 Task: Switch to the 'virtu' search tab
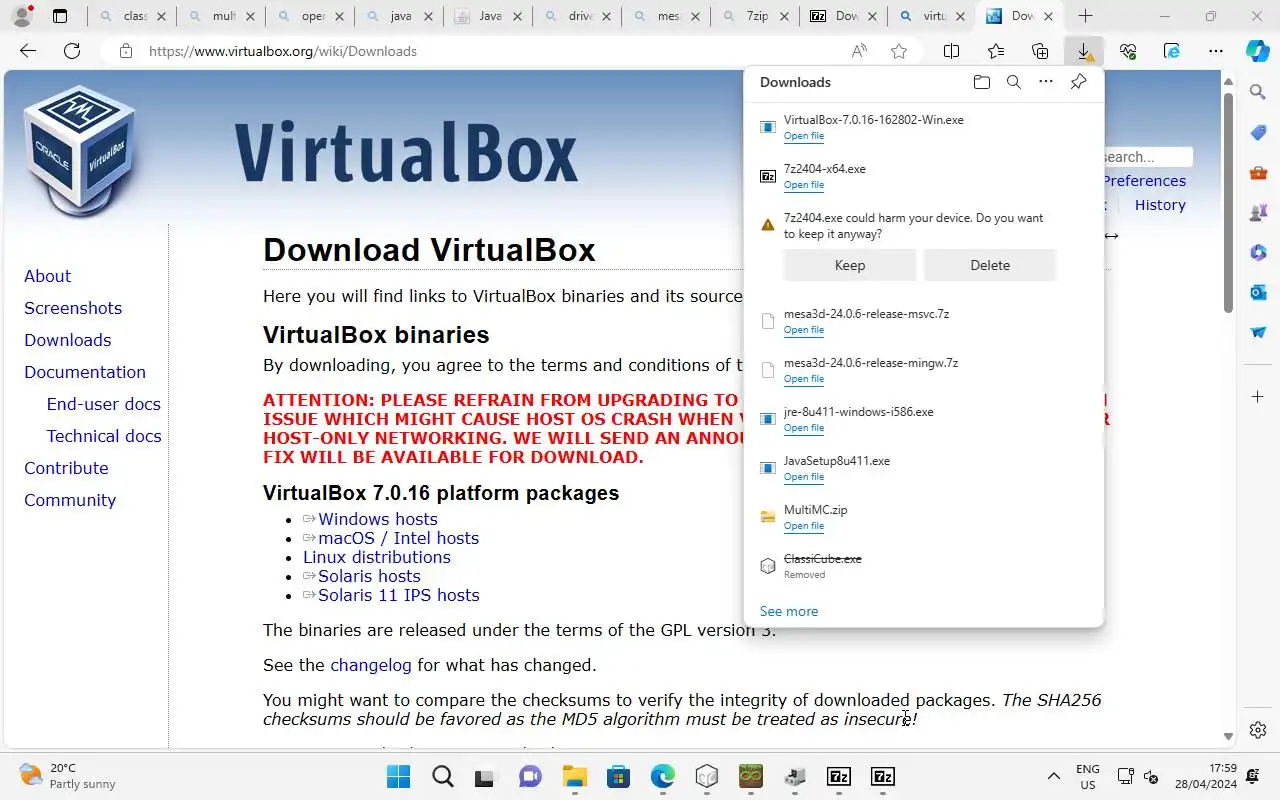pyautogui.click(x=932, y=16)
